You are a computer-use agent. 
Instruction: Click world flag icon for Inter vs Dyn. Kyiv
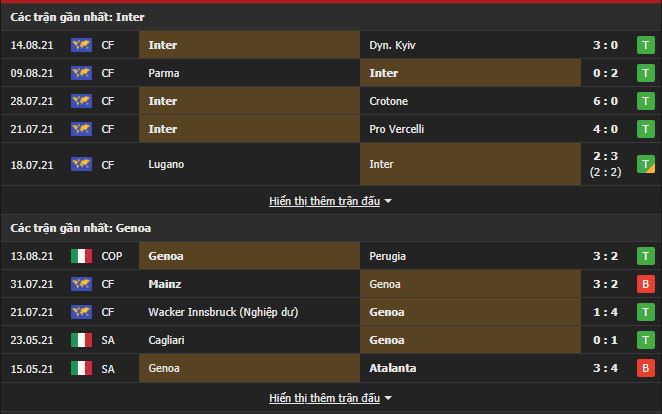[x=81, y=45]
